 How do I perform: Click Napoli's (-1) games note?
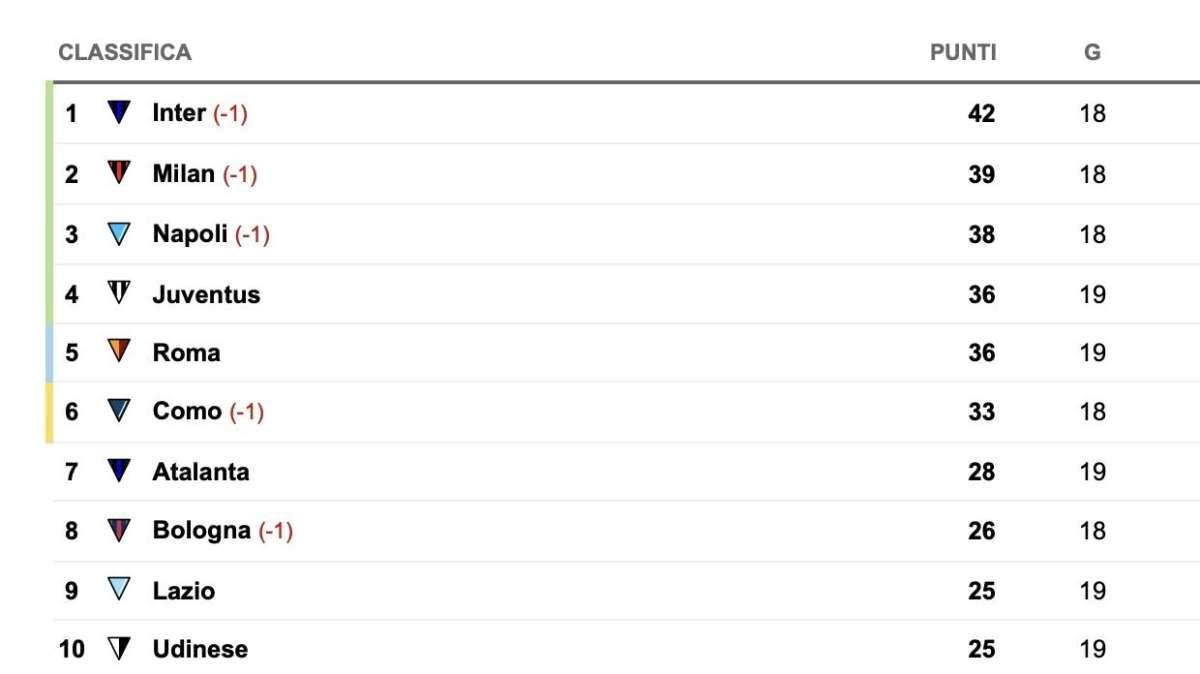(253, 235)
